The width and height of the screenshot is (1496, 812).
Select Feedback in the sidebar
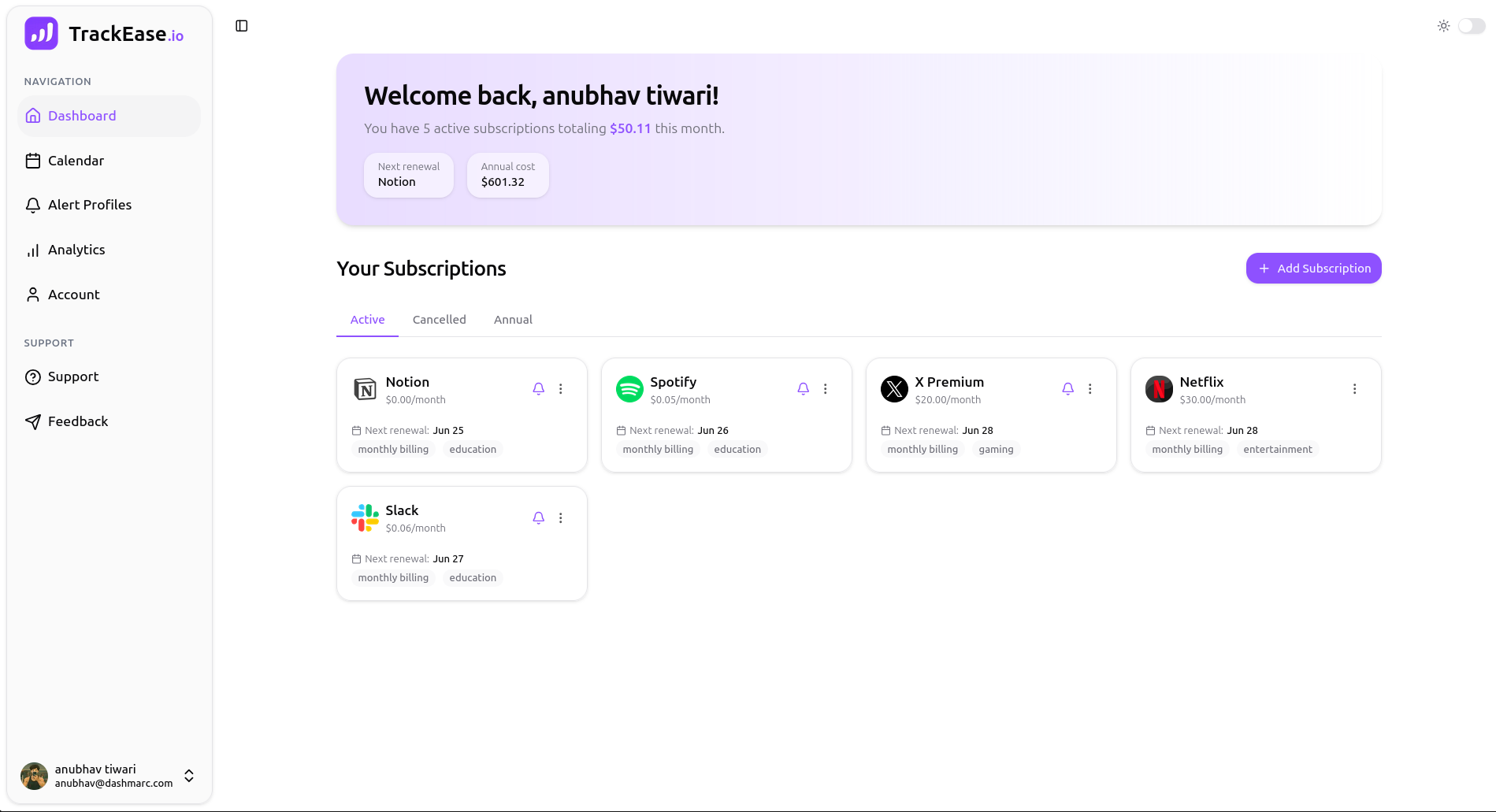[x=77, y=421]
